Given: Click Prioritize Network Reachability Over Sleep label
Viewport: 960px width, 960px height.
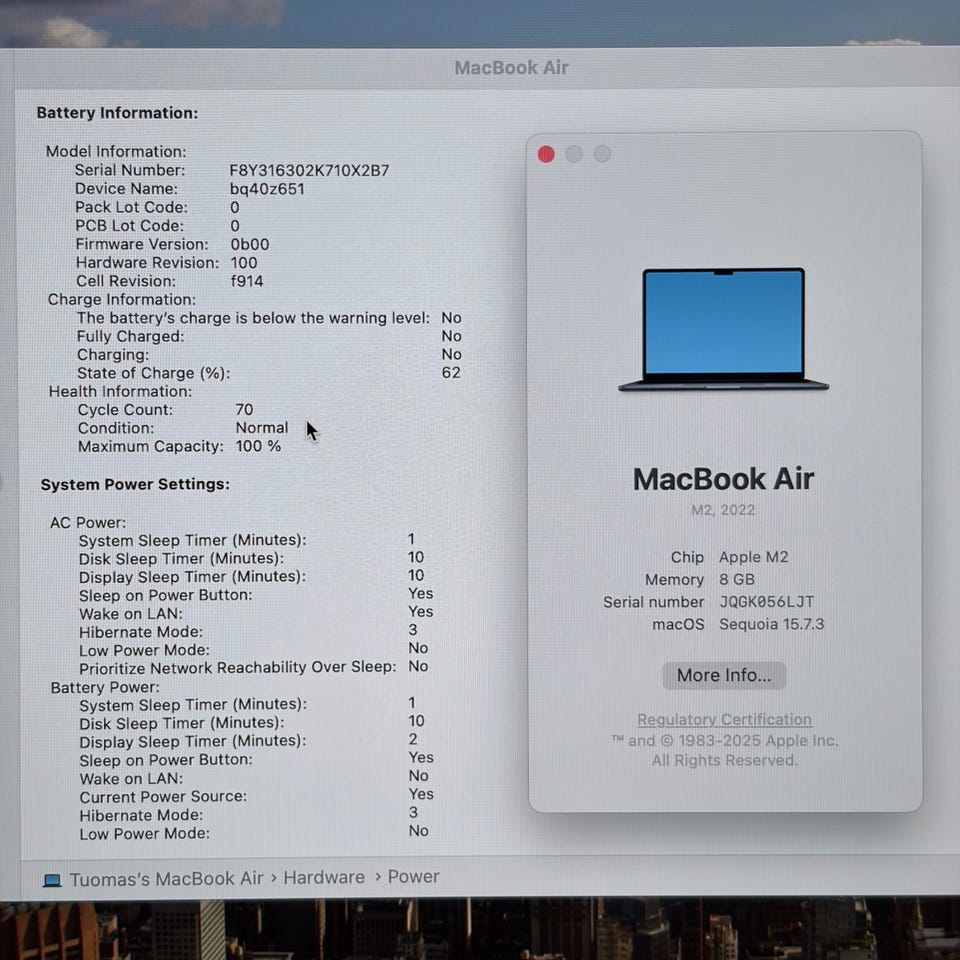Looking at the screenshot, I should pos(238,667).
